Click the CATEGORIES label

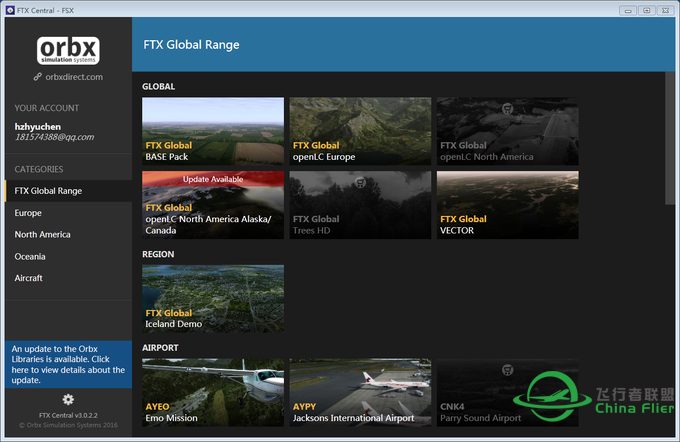tap(39, 169)
